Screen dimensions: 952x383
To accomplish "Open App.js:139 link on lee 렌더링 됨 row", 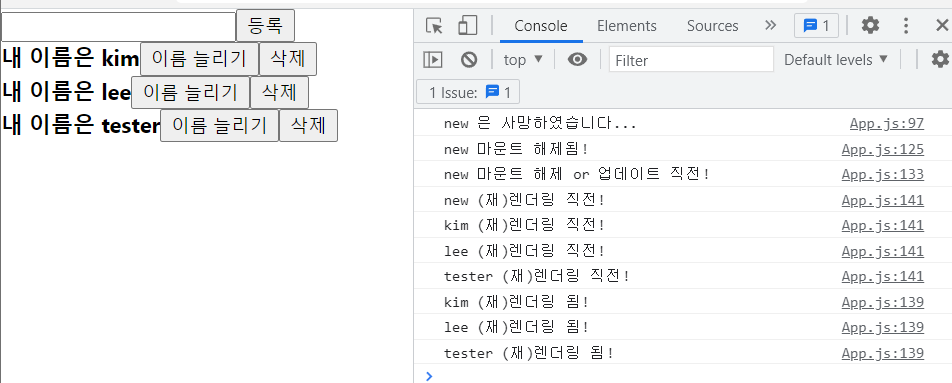I will [883, 328].
